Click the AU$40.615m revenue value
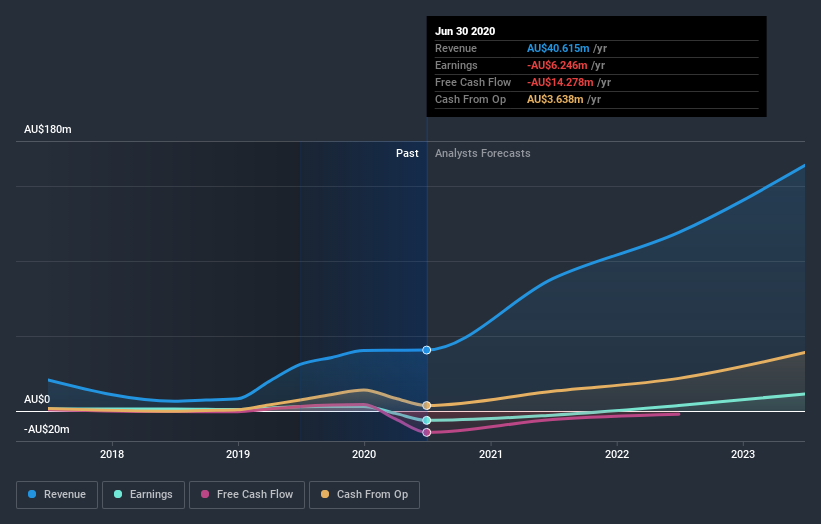821x524 pixels. coord(558,48)
